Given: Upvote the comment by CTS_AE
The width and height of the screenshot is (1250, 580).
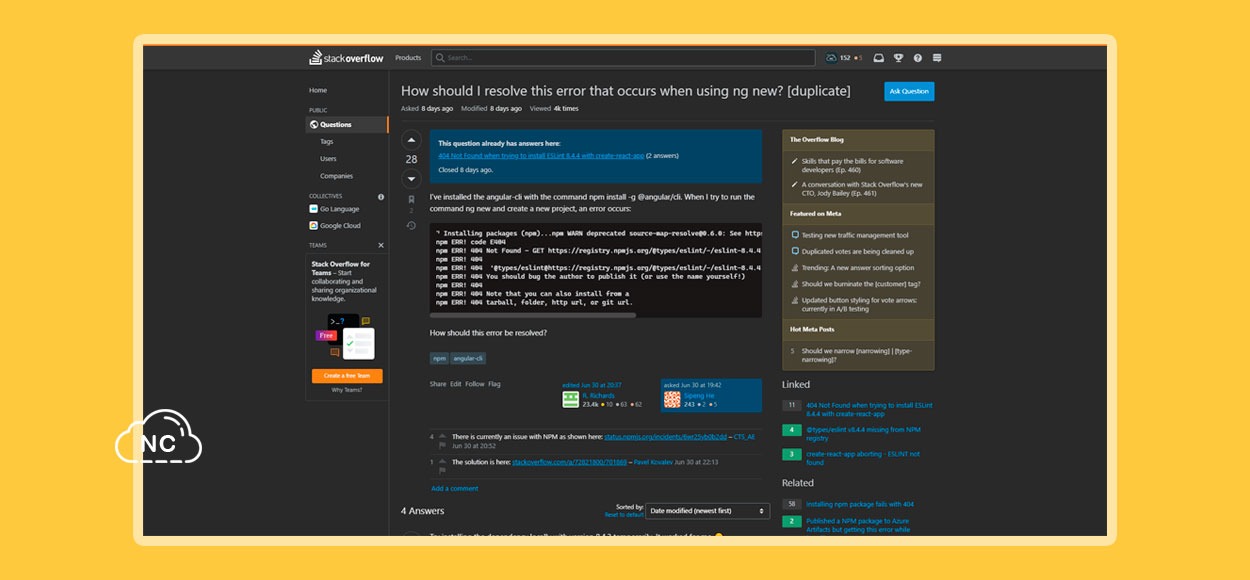Looking at the screenshot, I should coord(442,436).
